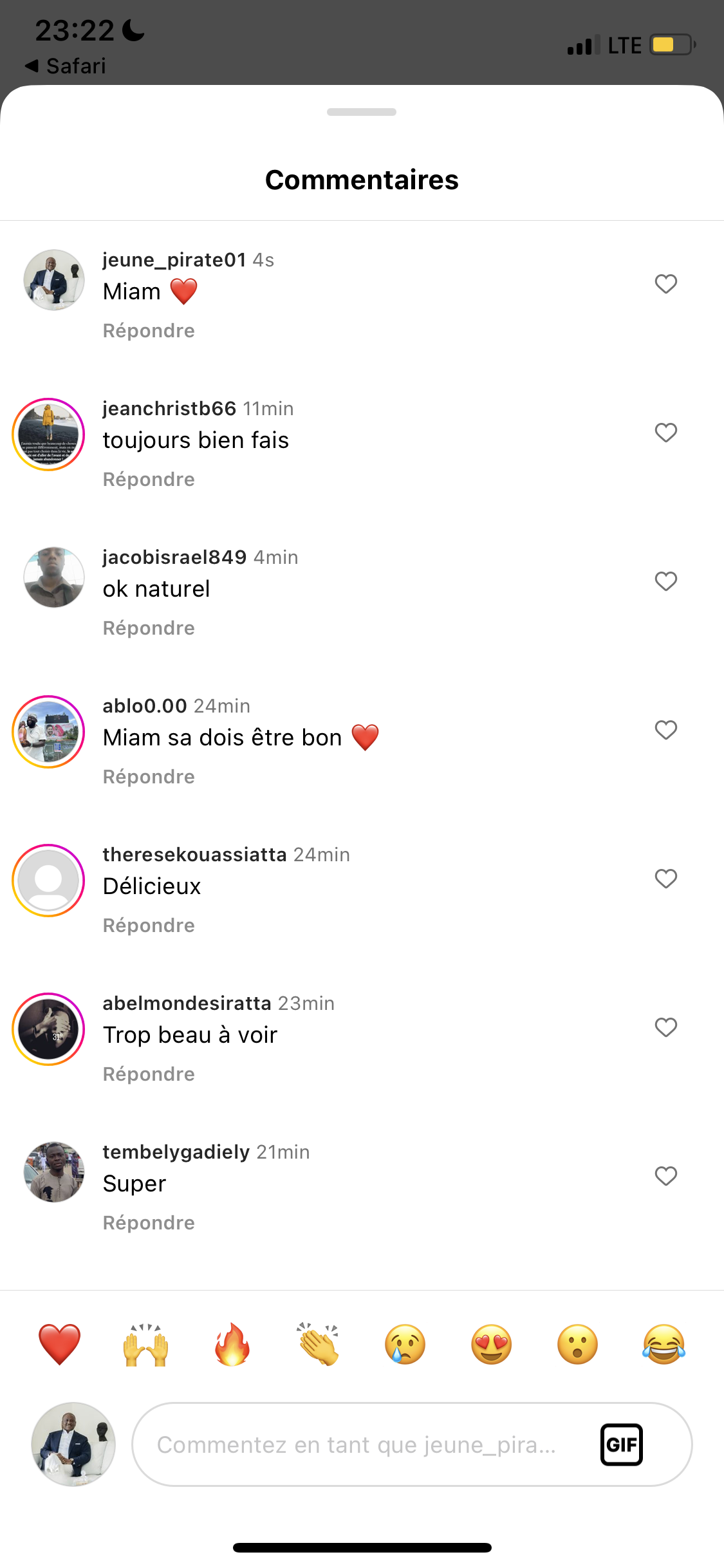
Task: Insert the raised hands emoji
Action: (x=145, y=1345)
